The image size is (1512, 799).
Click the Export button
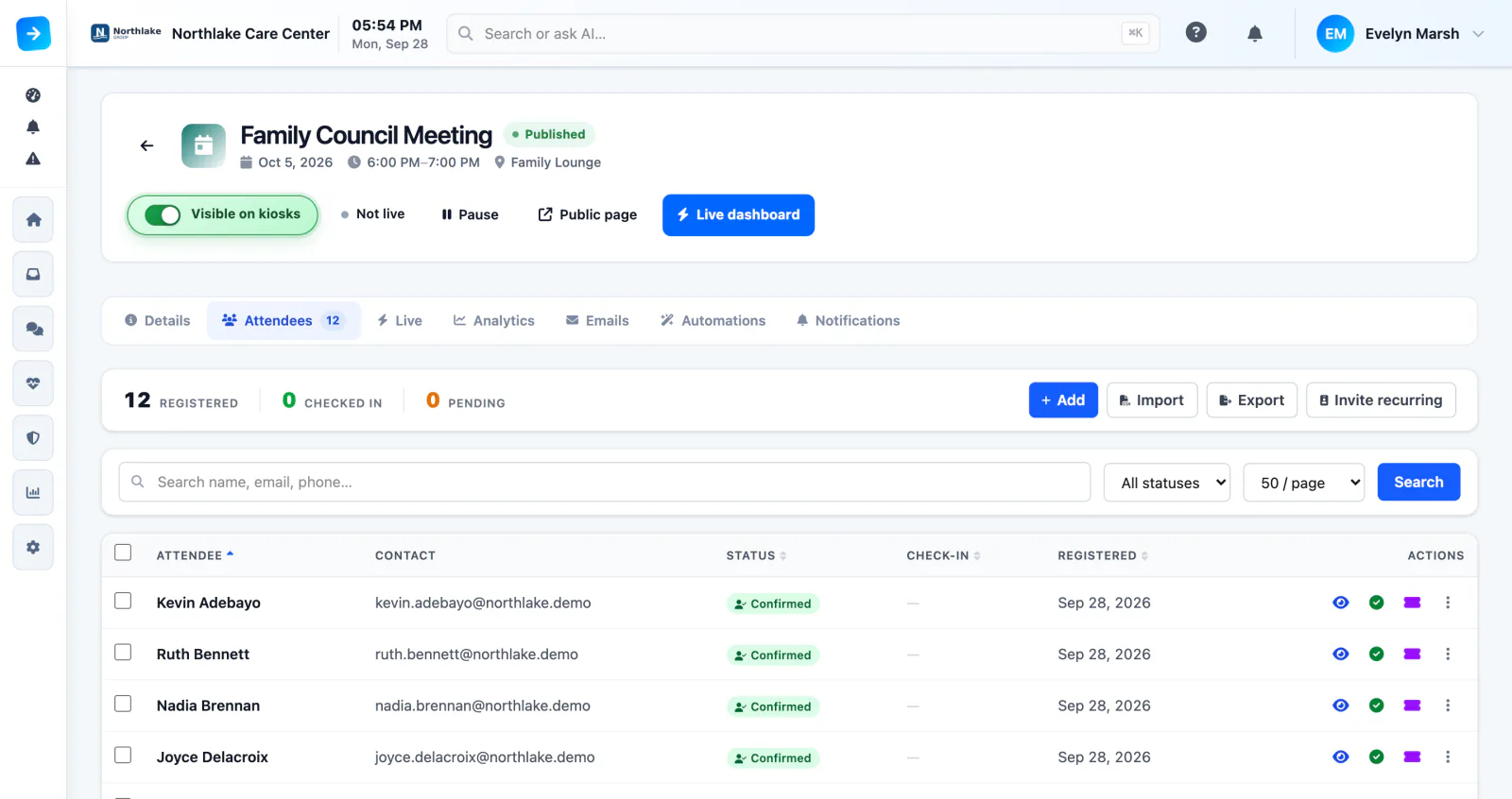1251,400
